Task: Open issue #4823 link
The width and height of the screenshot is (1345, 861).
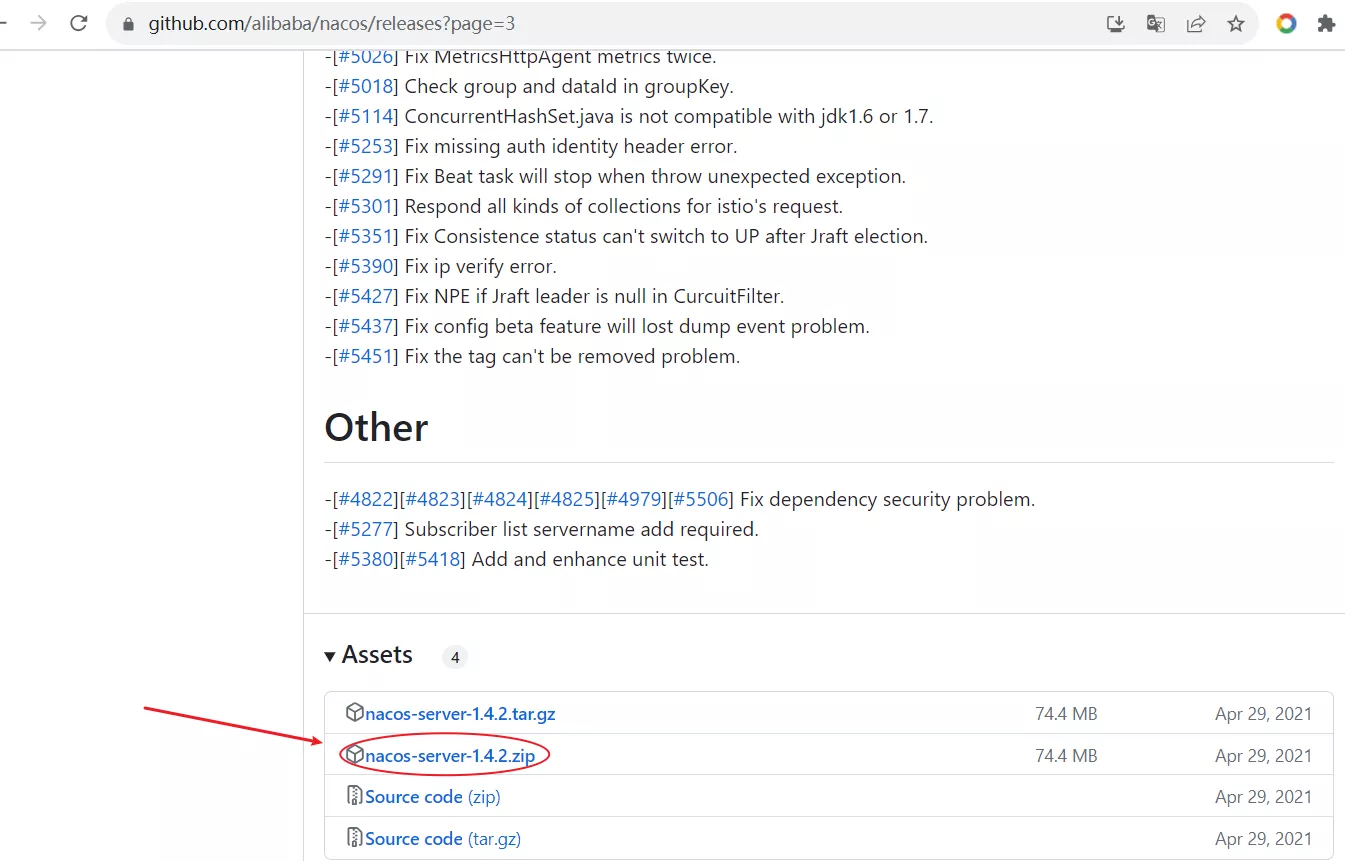Action: [x=432, y=500]
